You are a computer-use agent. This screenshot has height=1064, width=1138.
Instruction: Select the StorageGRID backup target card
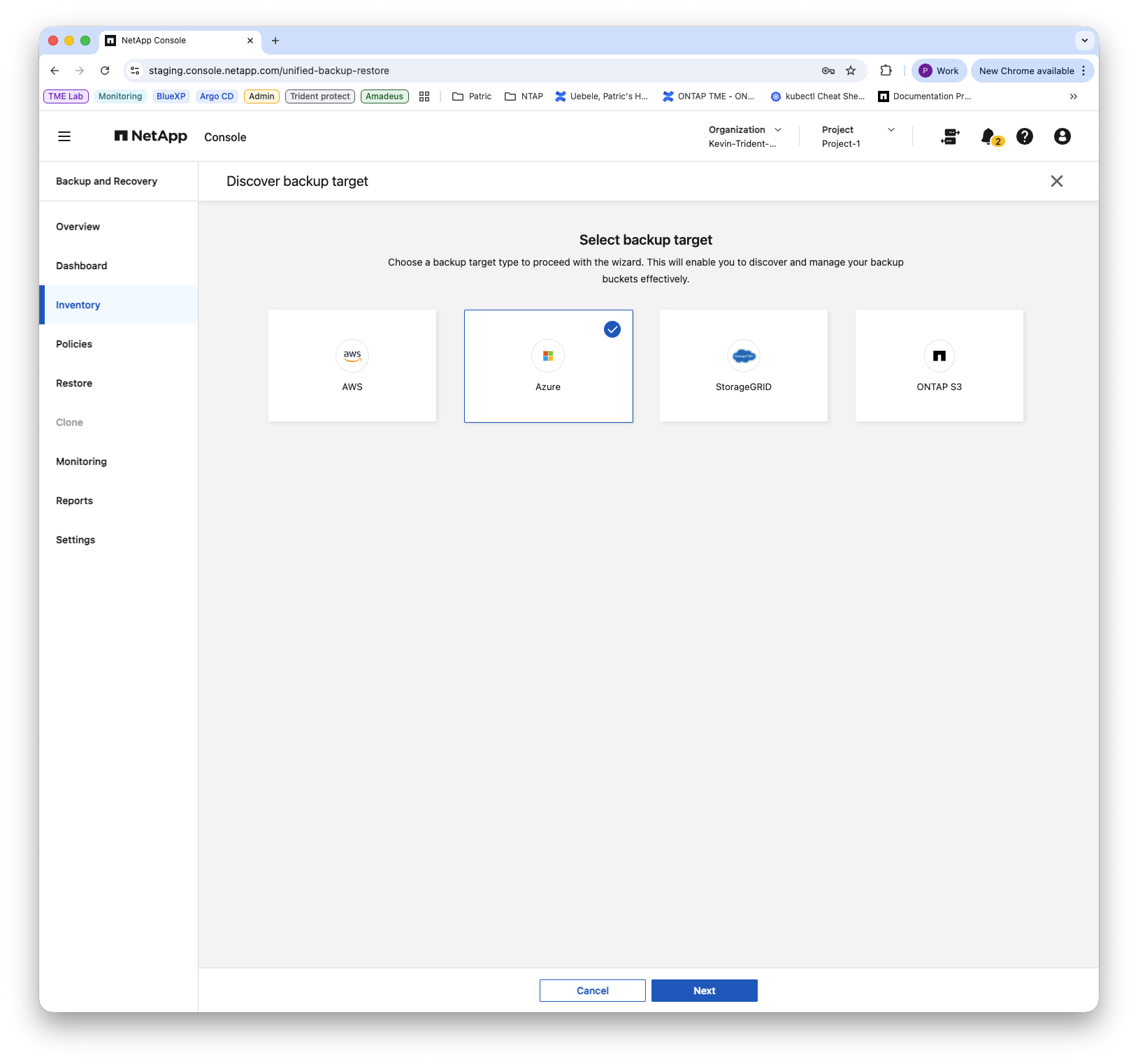[x=744, y=366]
